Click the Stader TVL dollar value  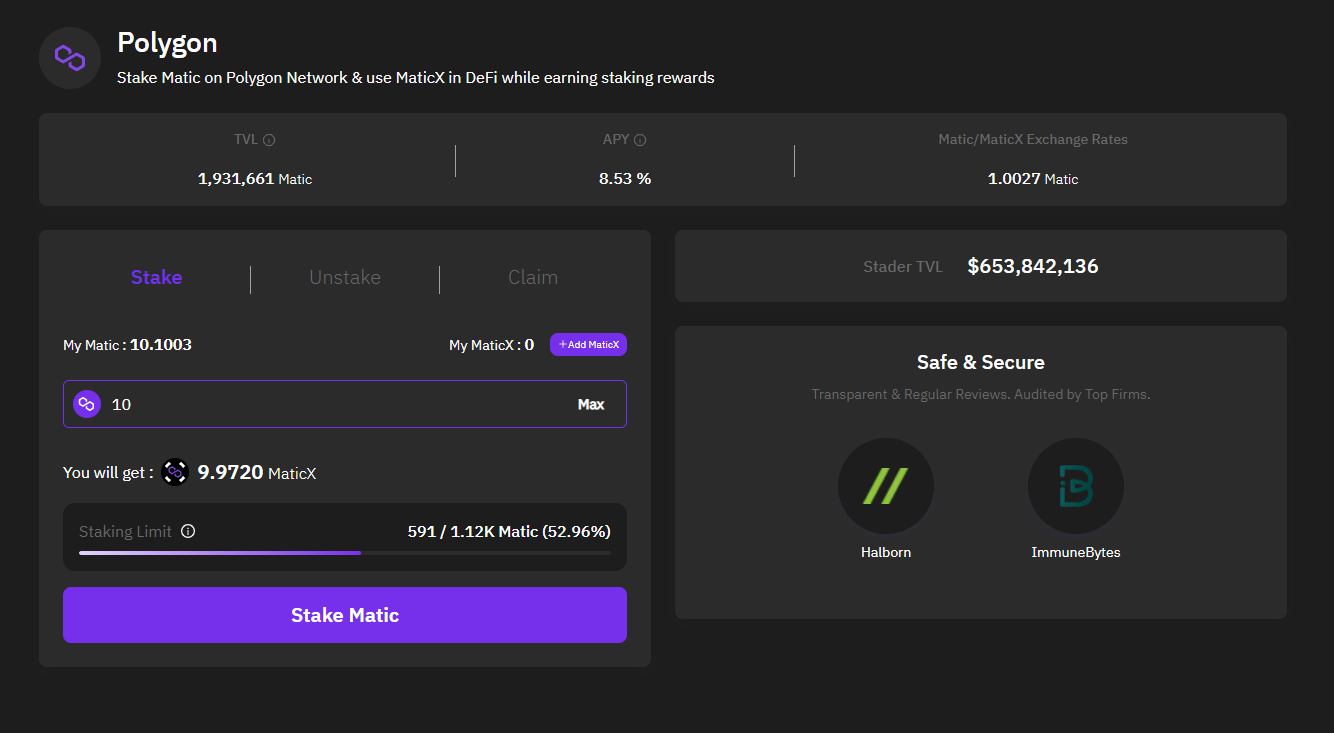click(1033, 266)
